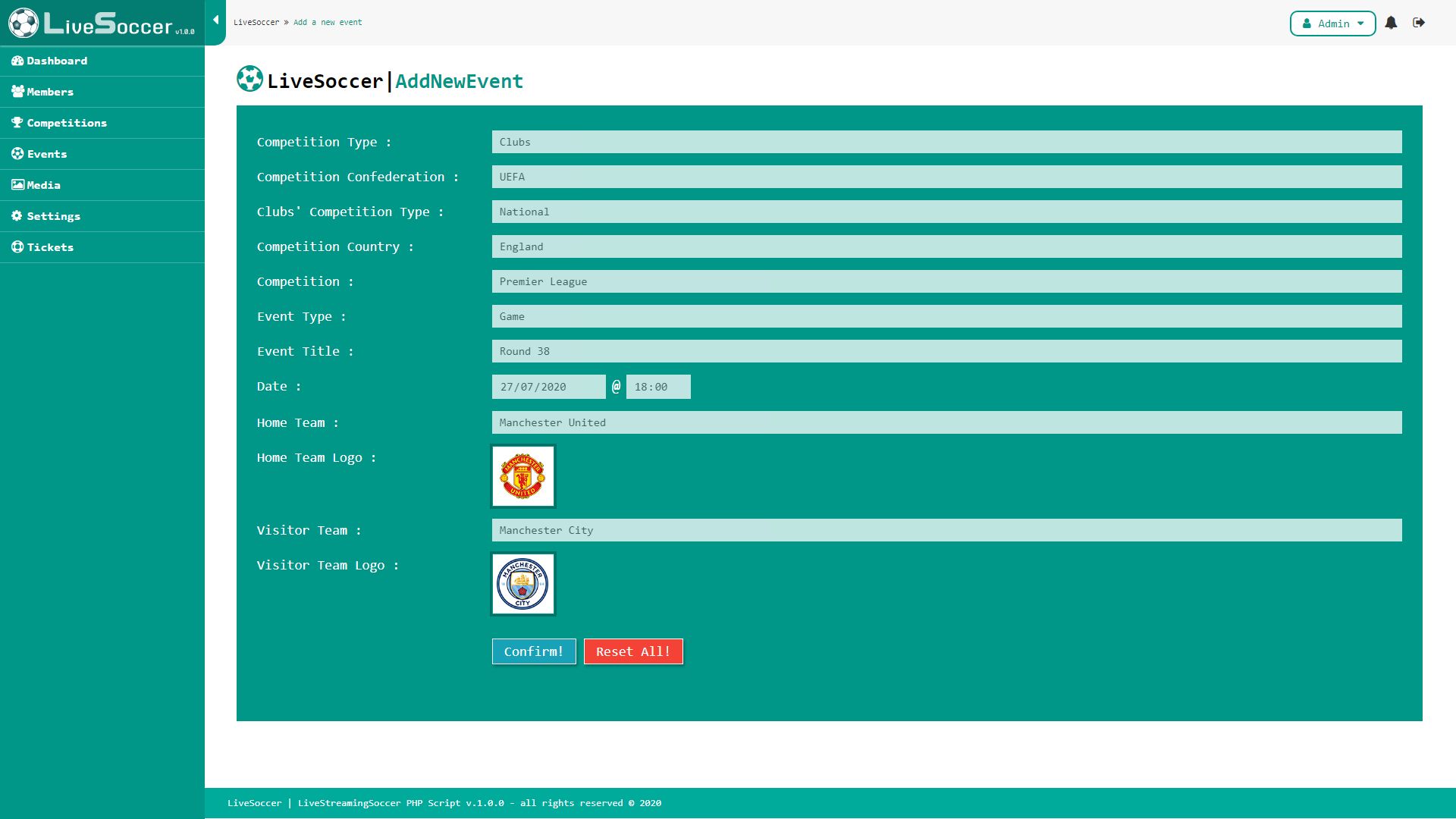1456x819 pixels.
Task: Click the 'Add a new event' breadcrumb link
Action: point(328,22)
